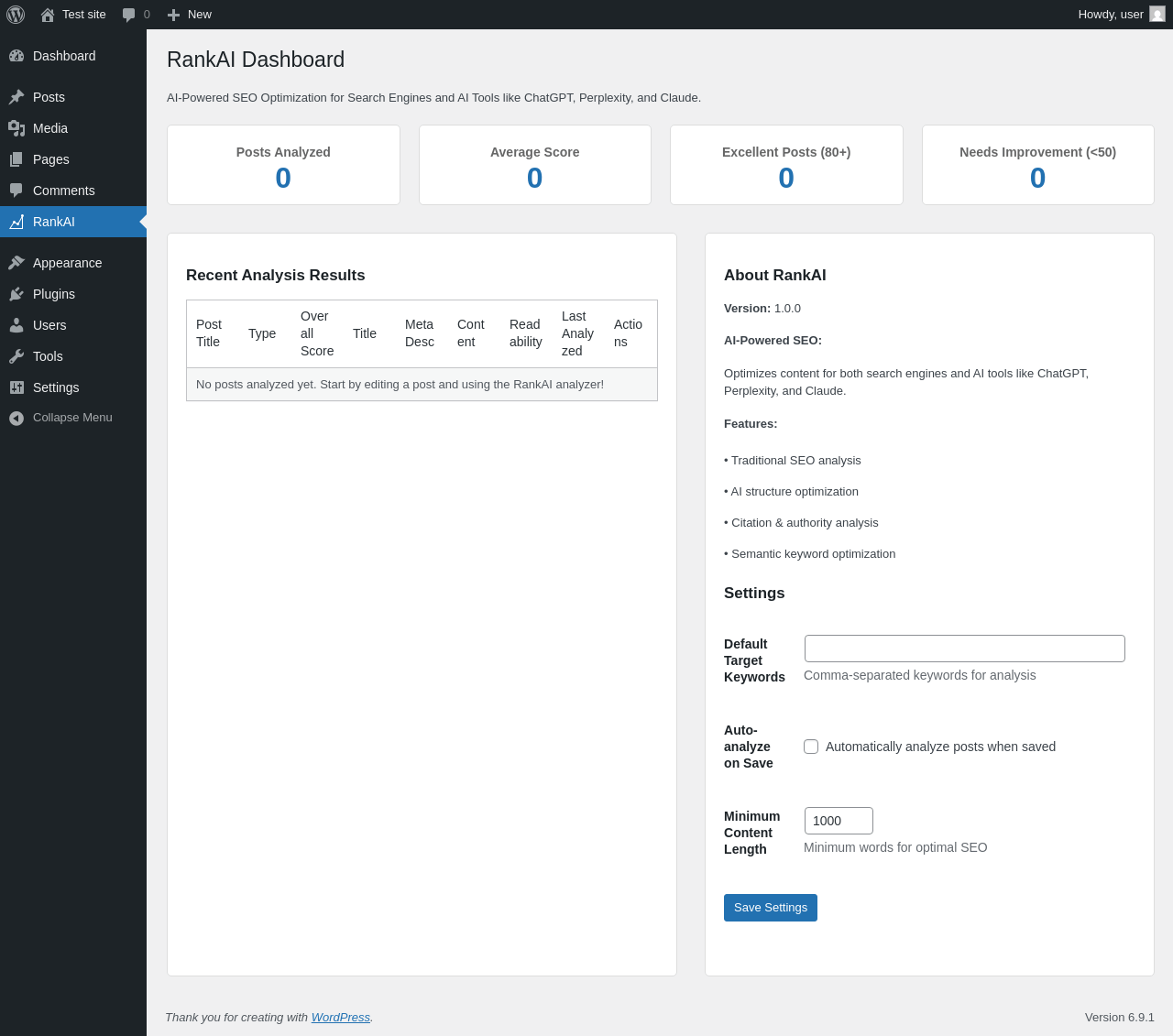Follow the WordPress link in footer

[x=341, y=1017]
